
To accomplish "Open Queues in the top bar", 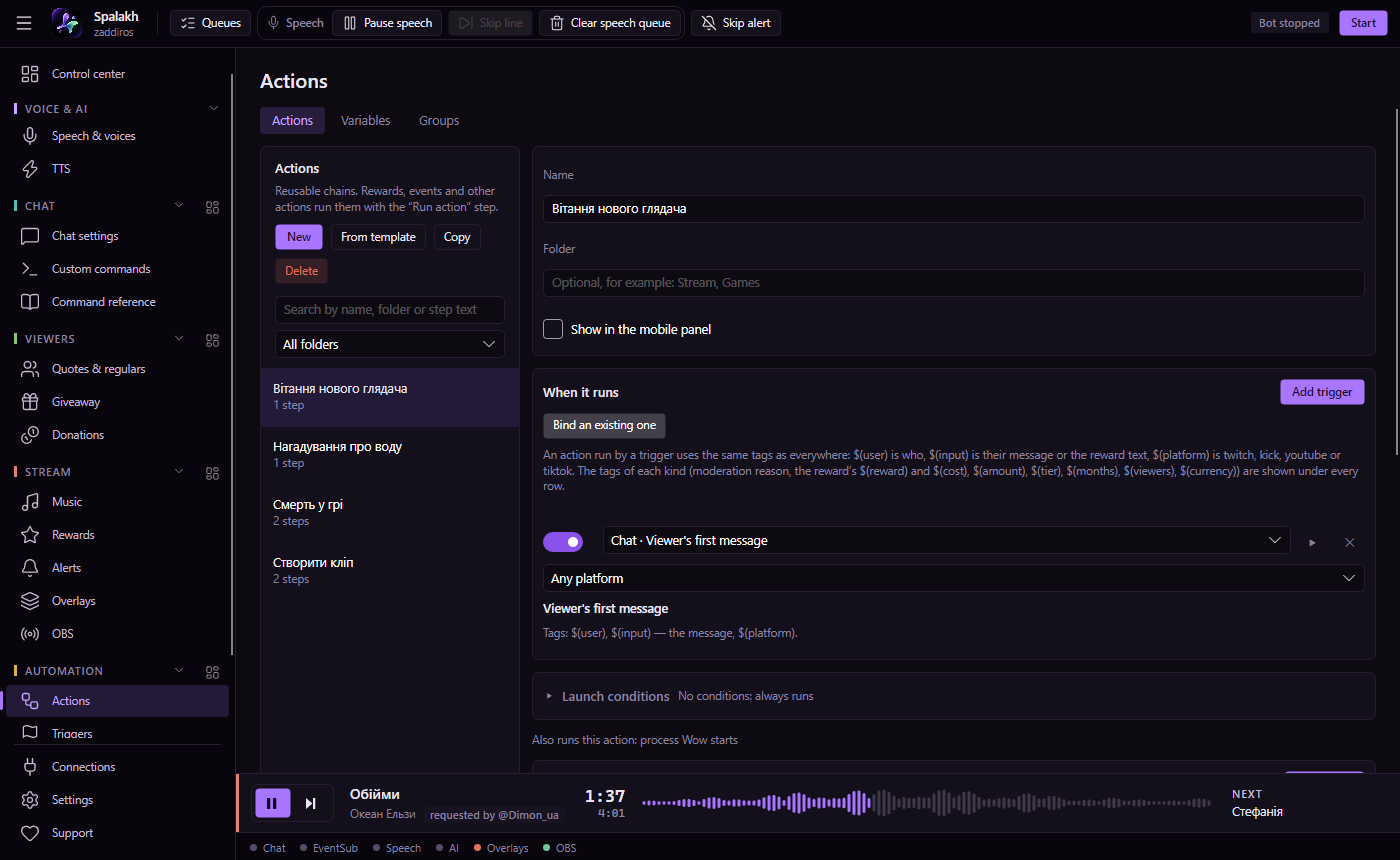I will 210,23.
